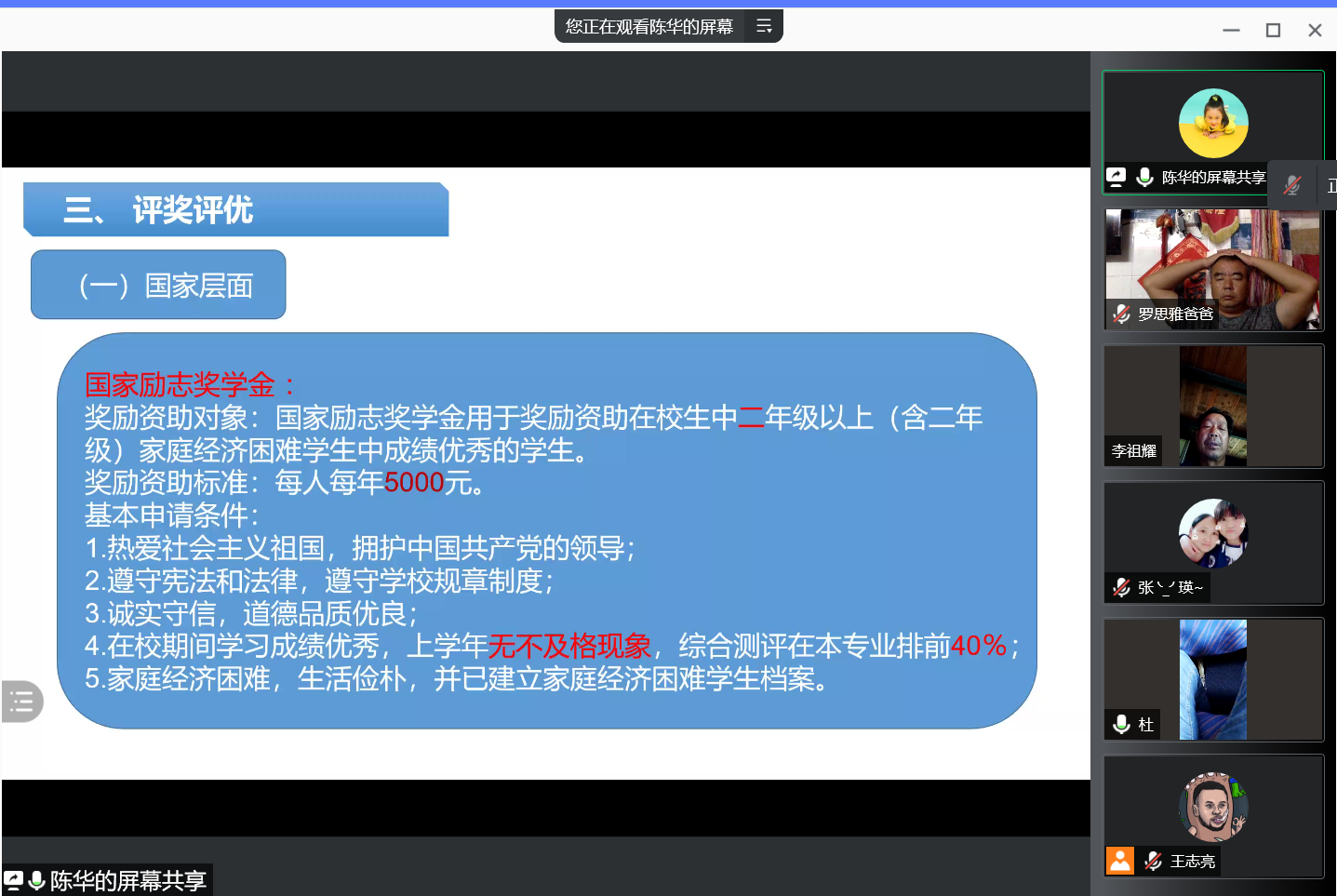Viewport: 1337px width, 896px height.
Task: Click screen share icon in 陈华 tile
Action: point(1116,177)
